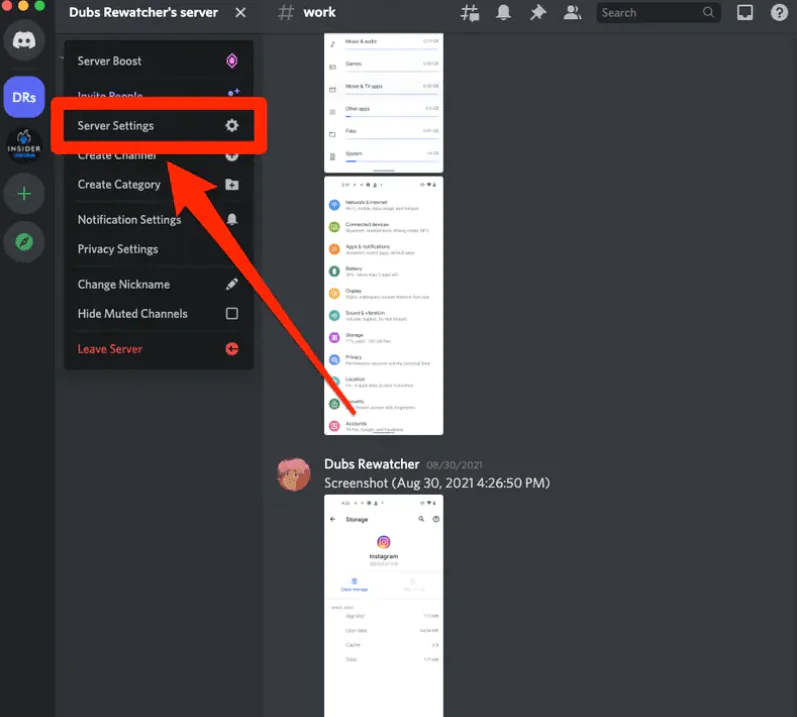Click the Create Category folder icon

pos(232,184)
